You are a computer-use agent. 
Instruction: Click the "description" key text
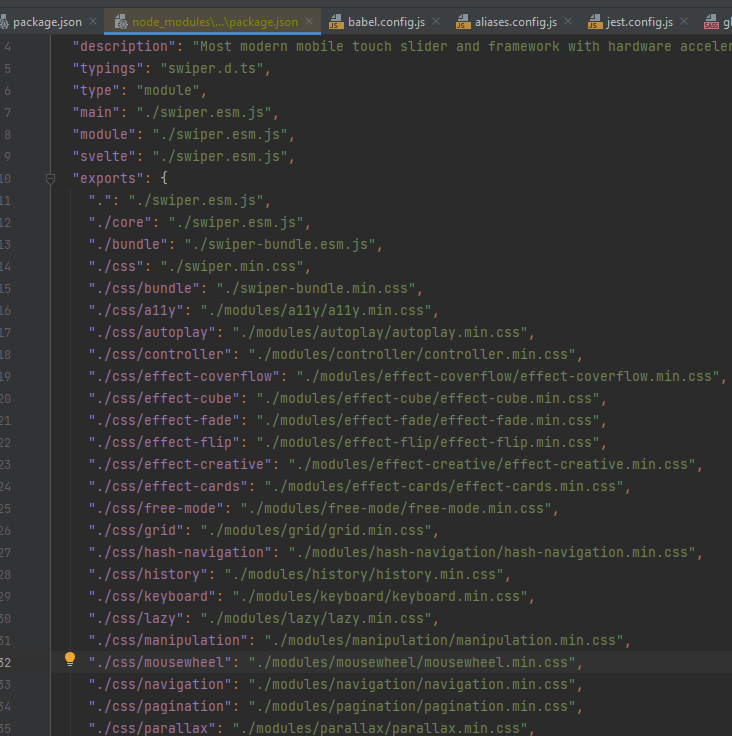pyautogui.click(x=124, y=46)
